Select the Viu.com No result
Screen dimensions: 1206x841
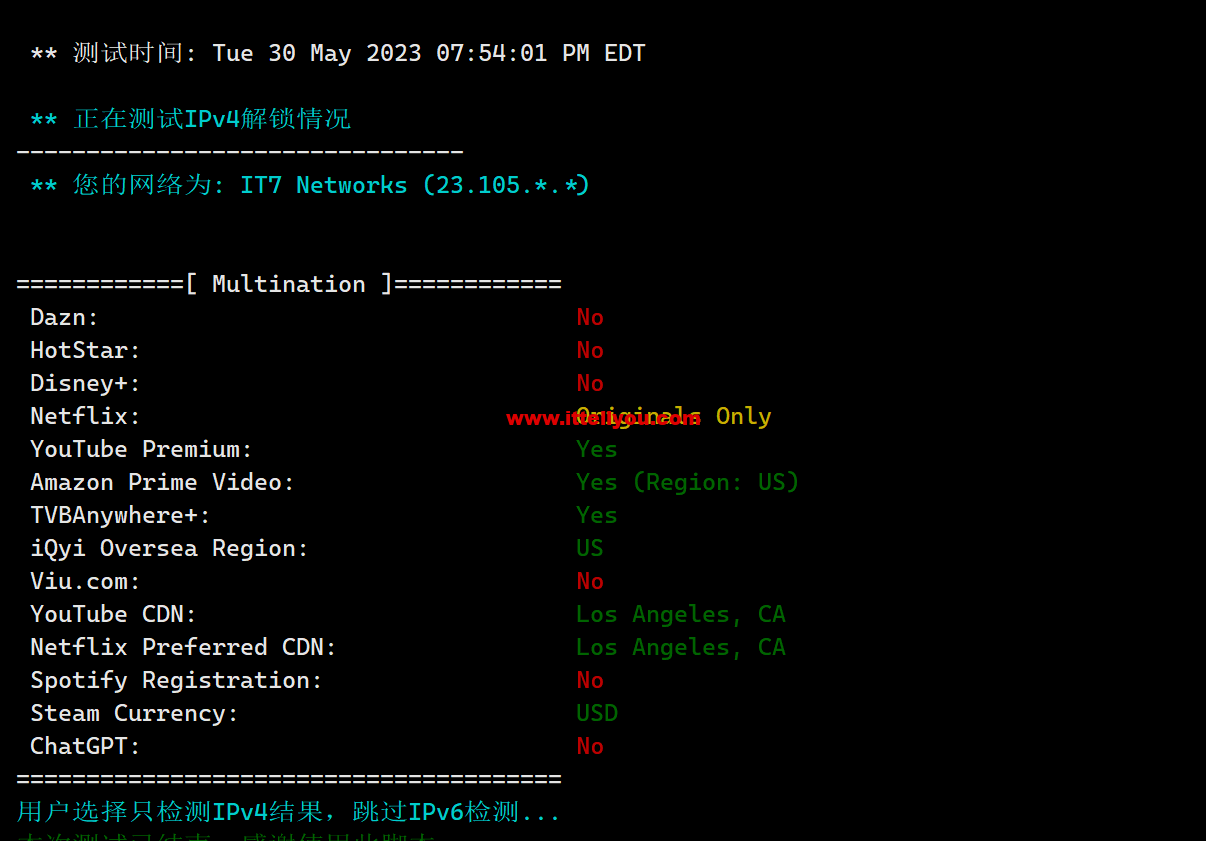pos(590,581)
